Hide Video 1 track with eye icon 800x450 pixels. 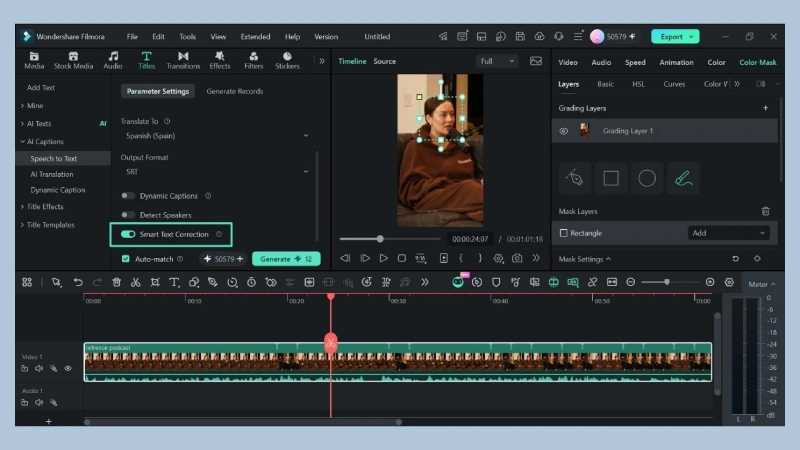tap(68, 368)
